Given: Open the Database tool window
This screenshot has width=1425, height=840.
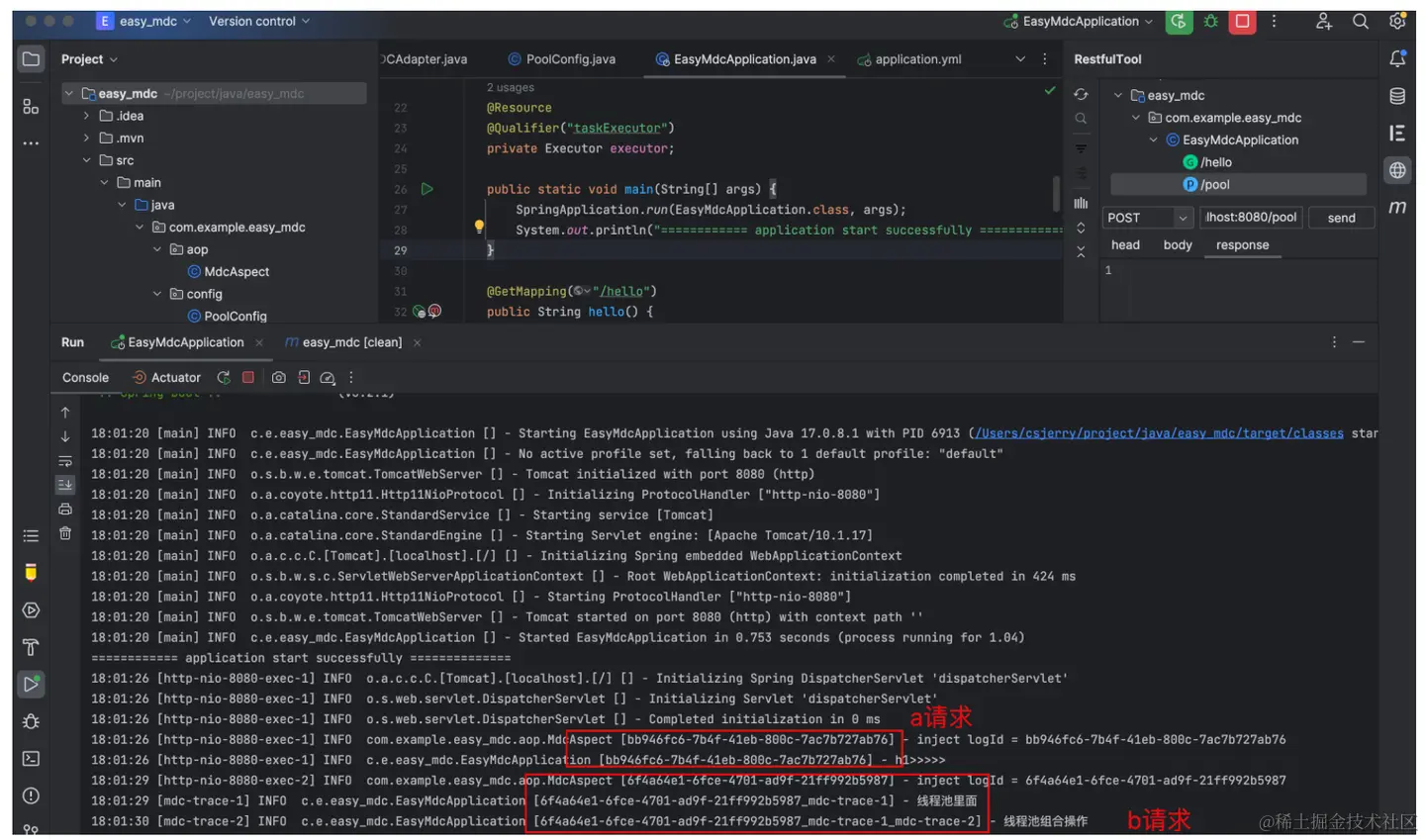Looking at the screenshot, I should tap(1397, 96).
